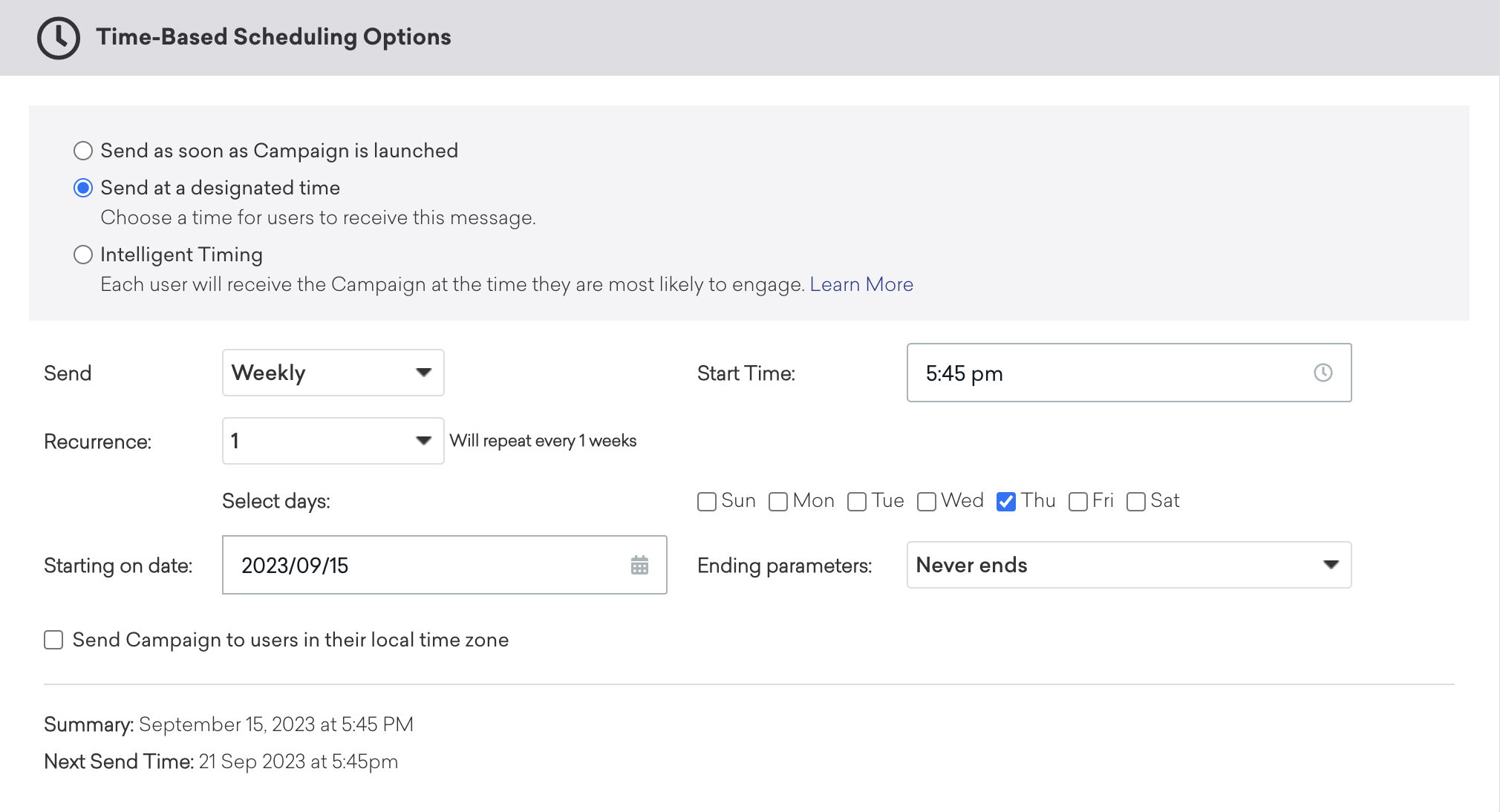Open the Weekly send frequency dropdown
This screenshot has width=1500, height=812.
[x=333, y=373]
